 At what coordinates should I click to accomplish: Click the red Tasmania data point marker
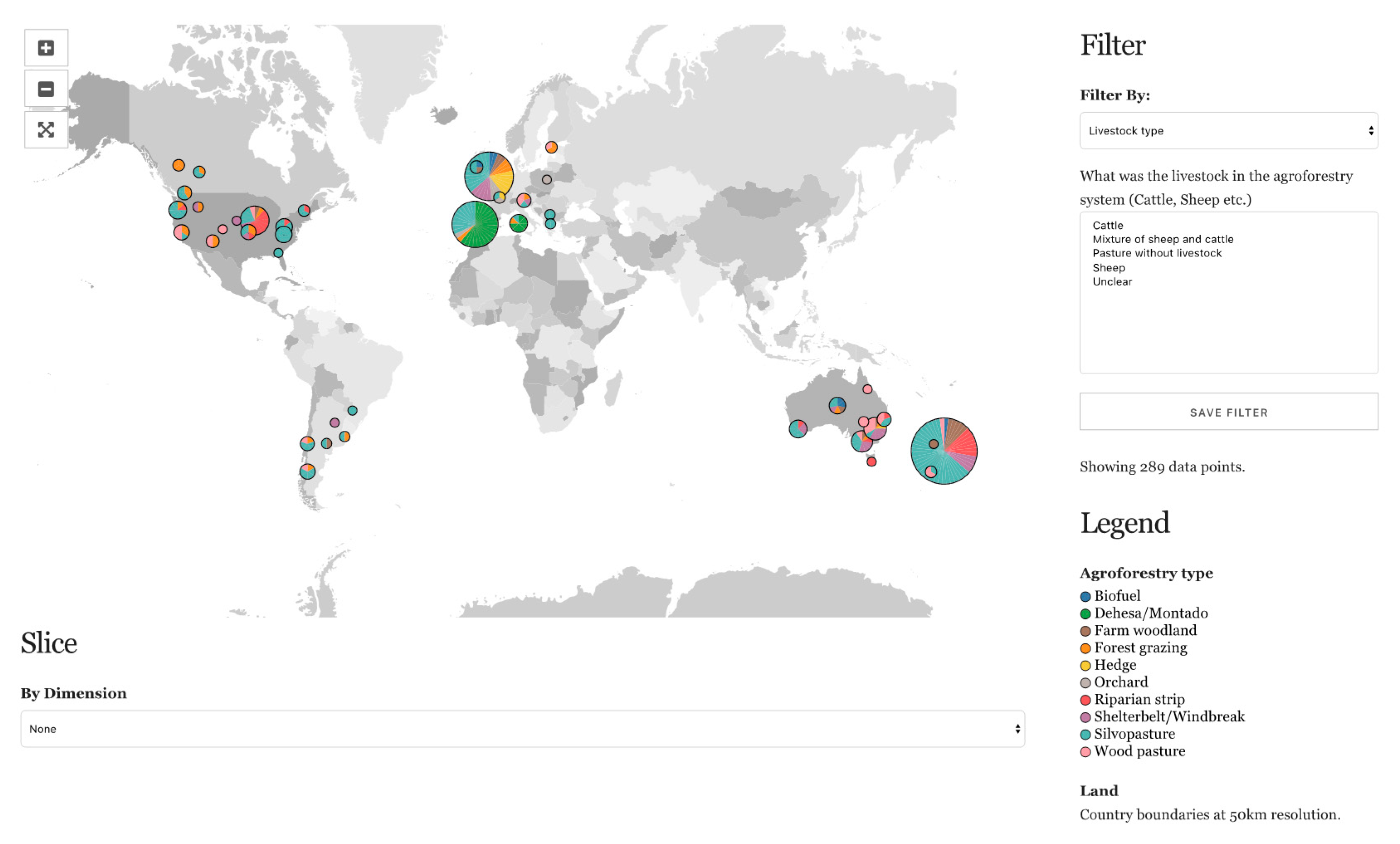872,462
